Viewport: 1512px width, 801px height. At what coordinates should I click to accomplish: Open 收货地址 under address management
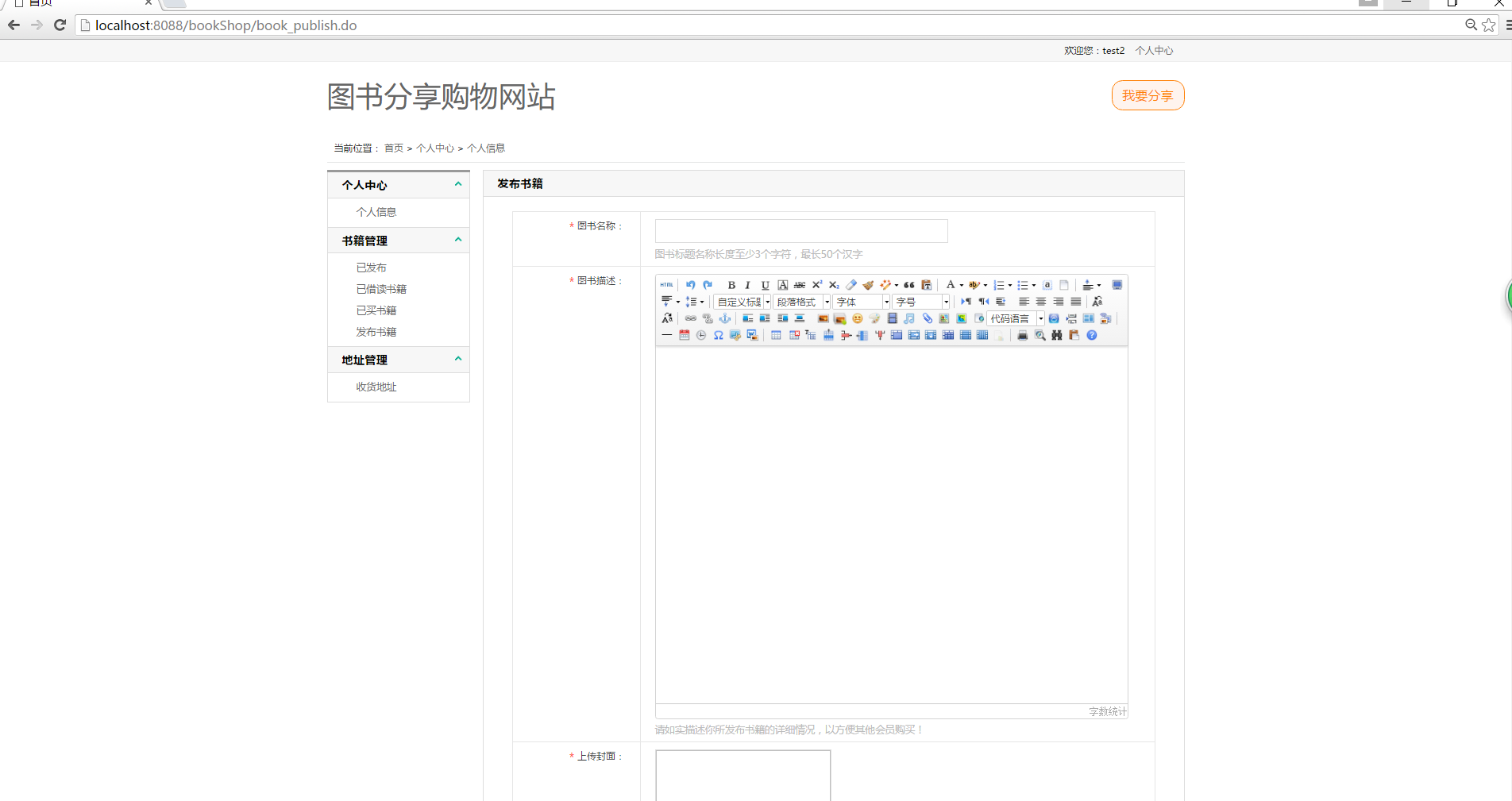pos(376,387)
